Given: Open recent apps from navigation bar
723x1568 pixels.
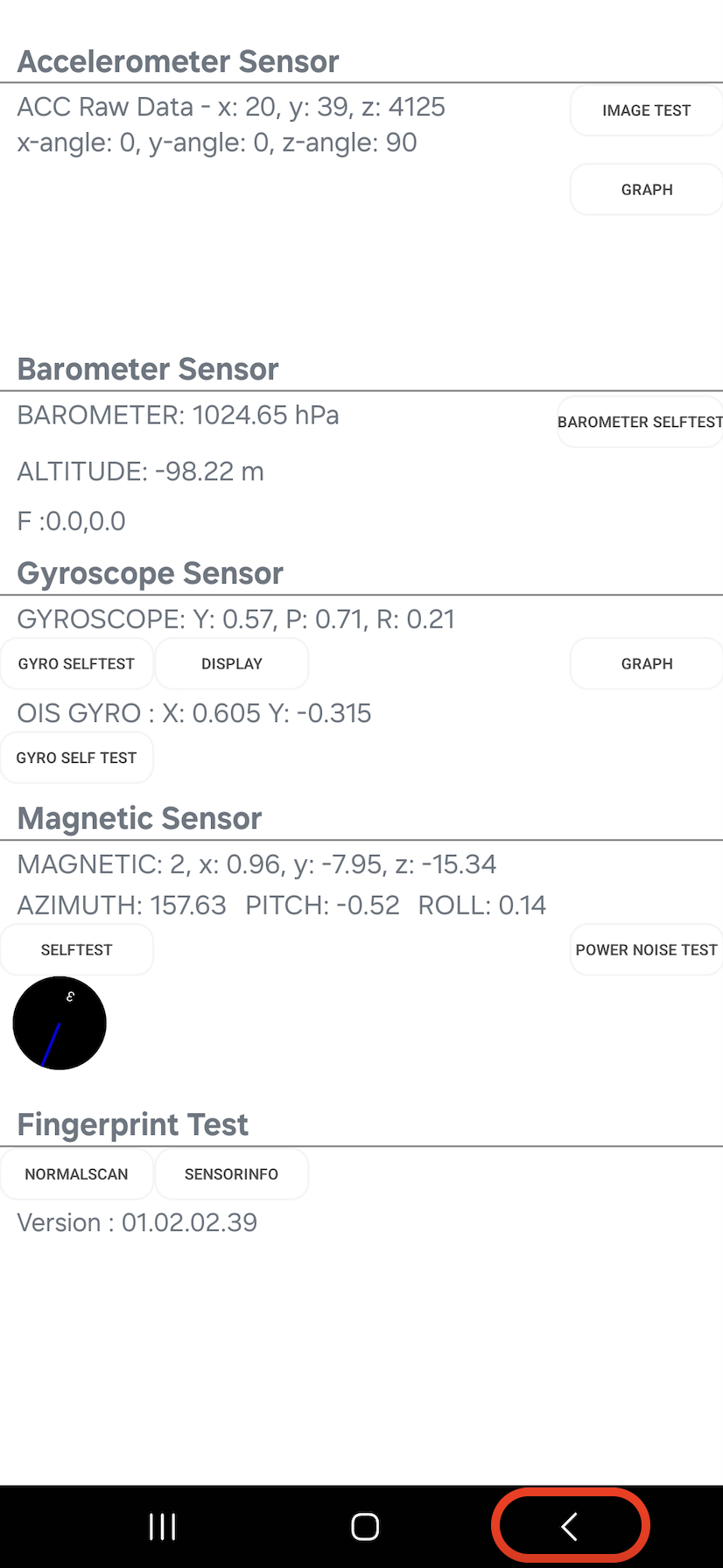Looking at the screenshot, I should click(163, 1527).
